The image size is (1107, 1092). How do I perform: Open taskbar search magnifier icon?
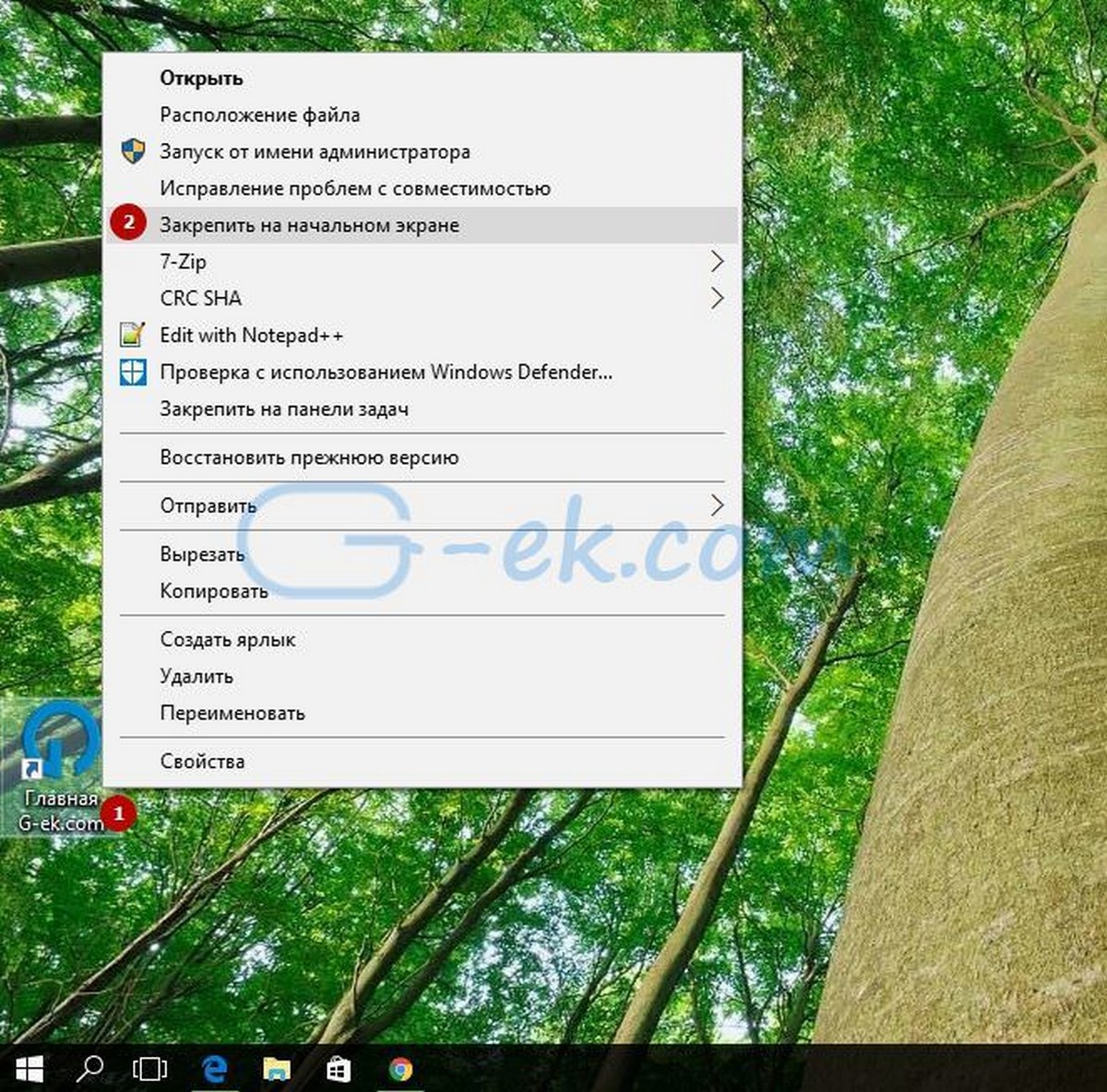[89, 1069]
